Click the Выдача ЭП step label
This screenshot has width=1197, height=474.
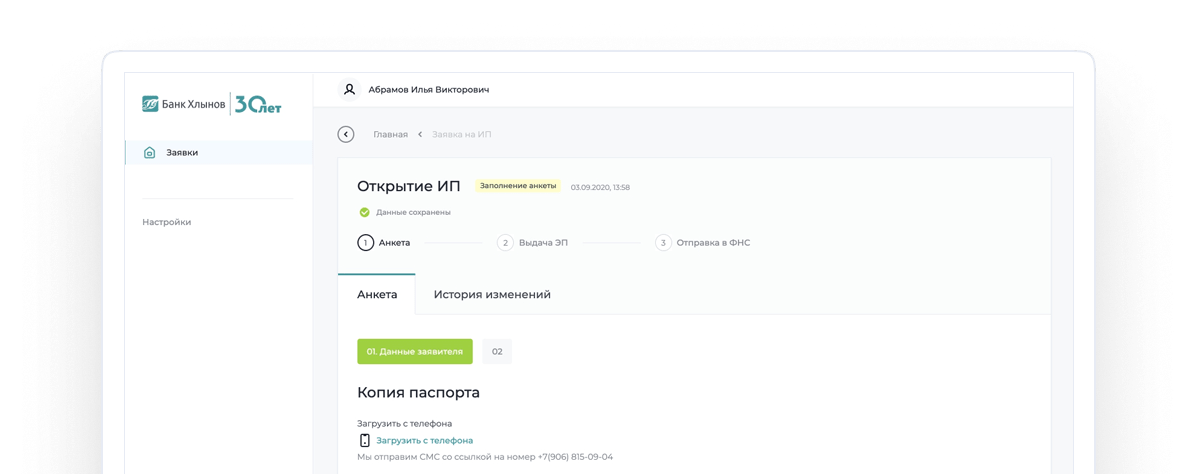click(x=544, y=243)
